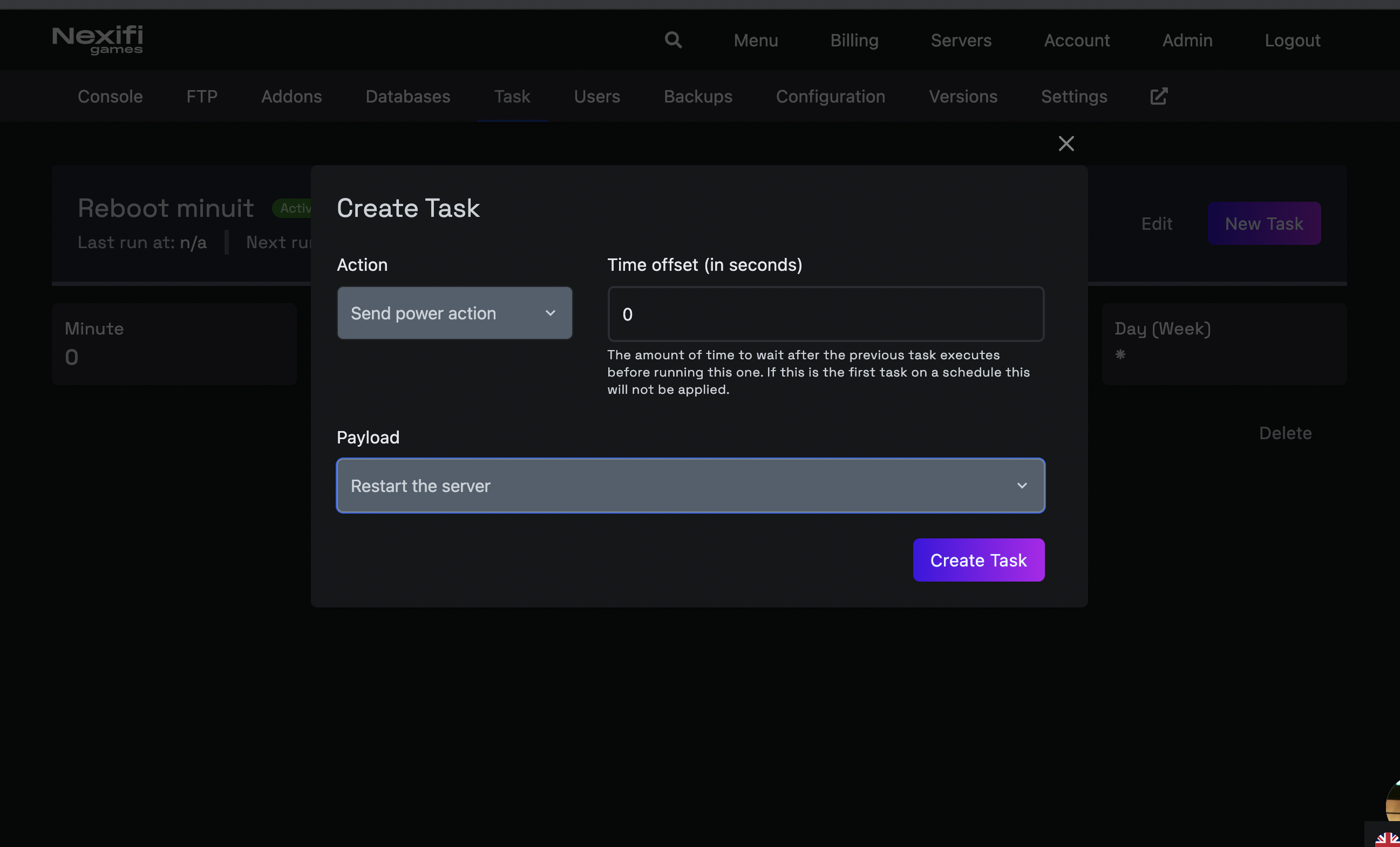Open the Action dropdown showing Send power action
This screenshot has height=847, width=1400.
click(x=454, y=313)
